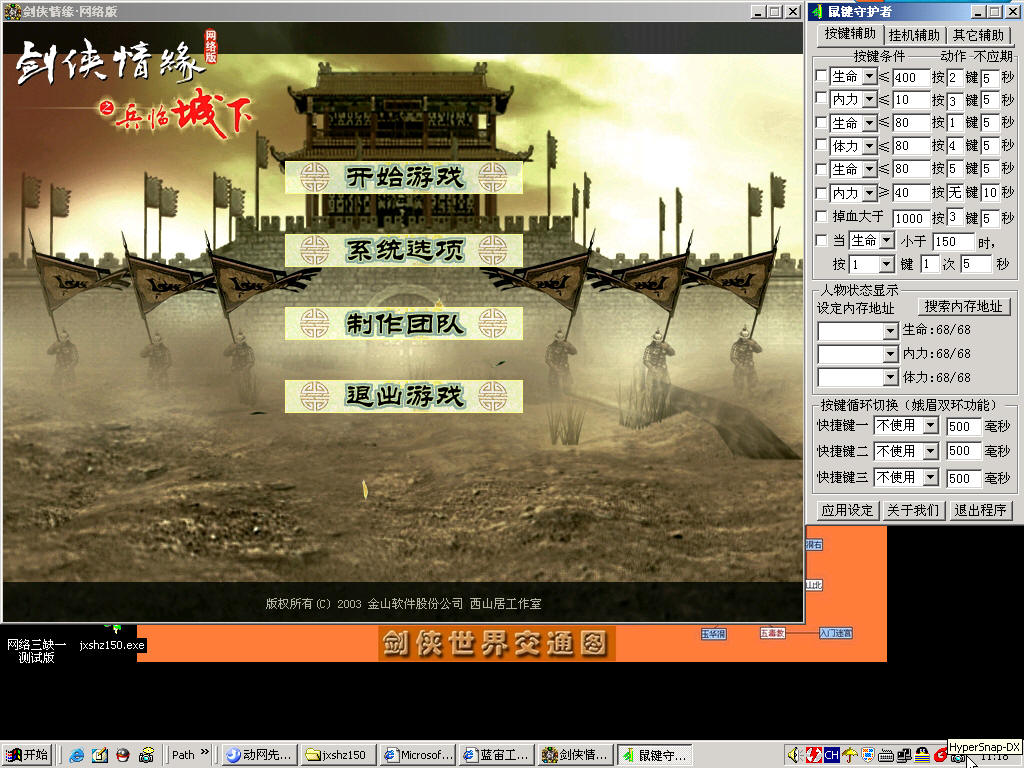Select 开始游戏 in the game menu
Image resolution: width=1024 pixels, height=768 pixels.
pos(404,177)
